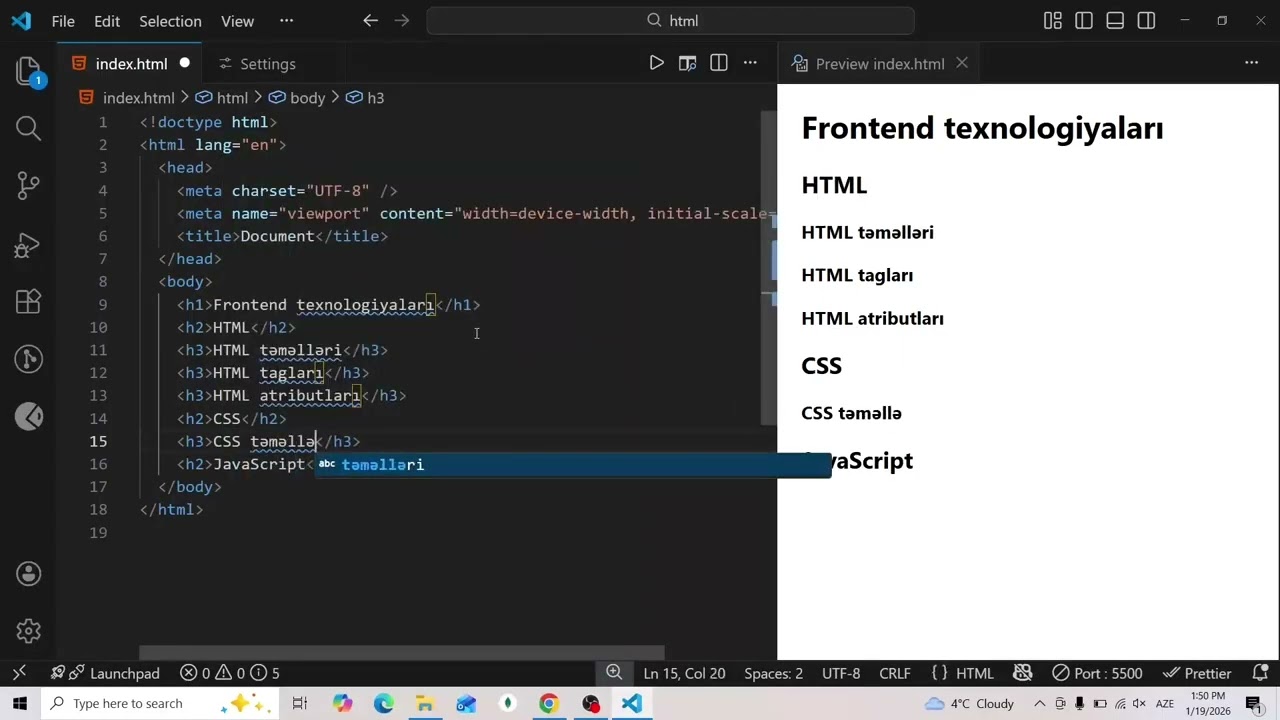Screen dimensions: 1280x720
Task: Click the Prettier status item
Action: click(1196, 673)
